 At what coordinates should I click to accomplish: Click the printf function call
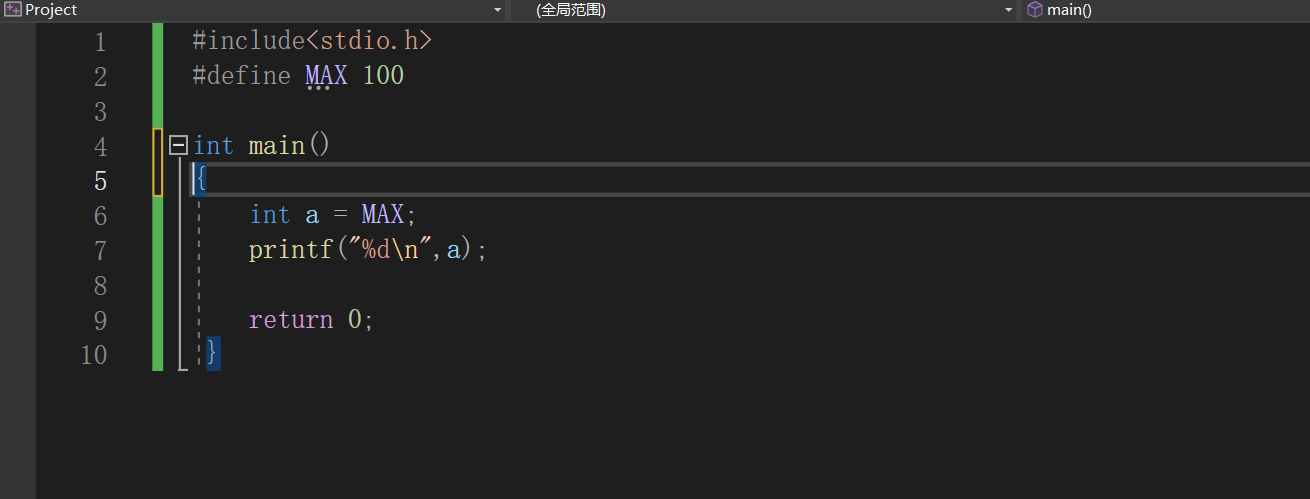click(291, 250)
